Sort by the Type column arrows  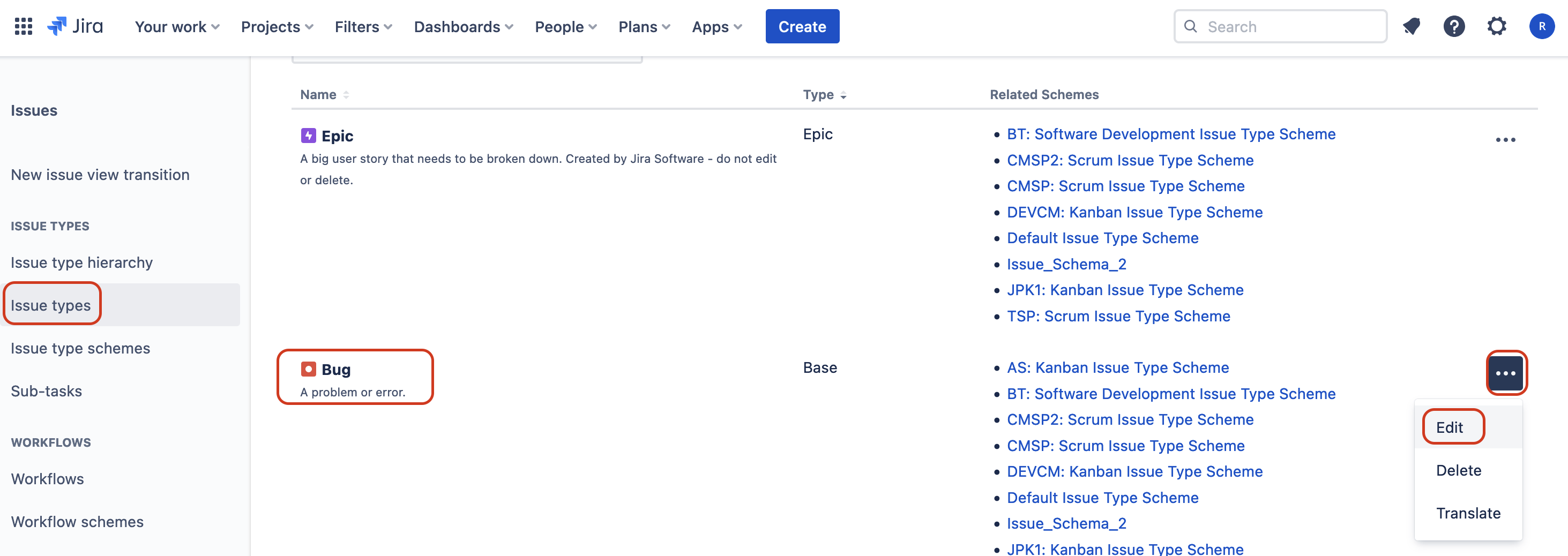[842, 95]
